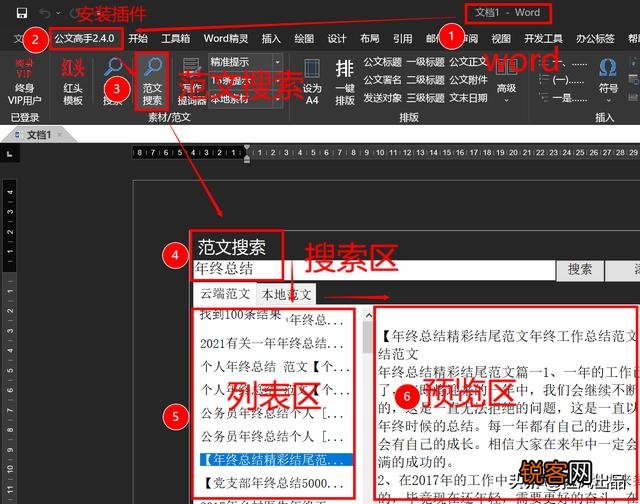The width and height of the screenshot is (640, 504).
Task: Insert the 一是...... numbering format
Action: click(x=563, y=98)
